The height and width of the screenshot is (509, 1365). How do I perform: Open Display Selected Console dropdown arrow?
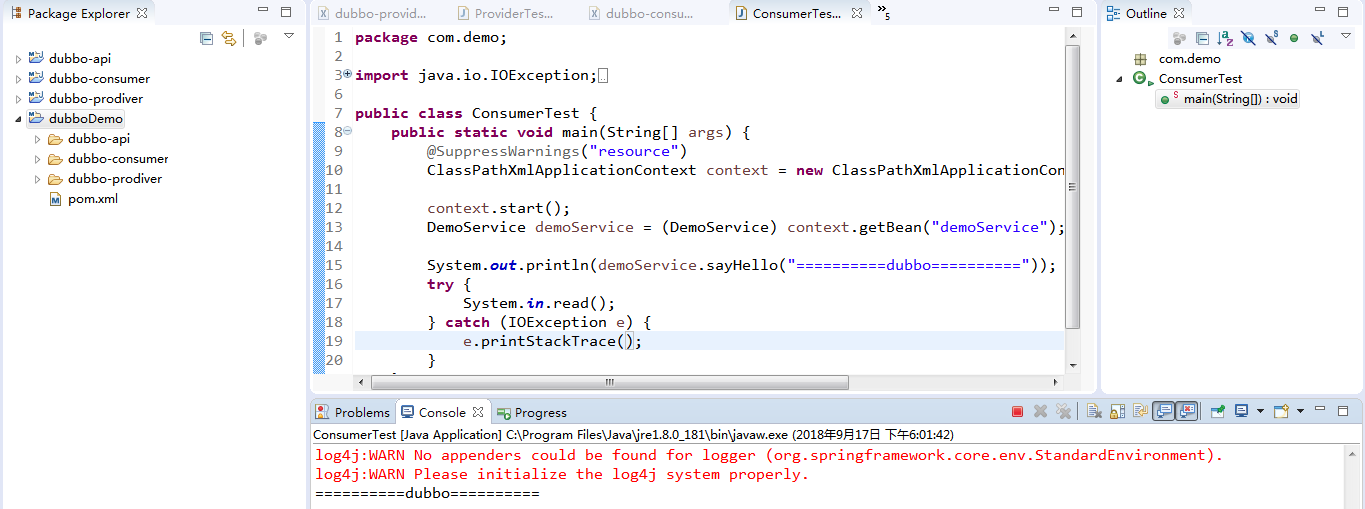[x=1260, y=411]
